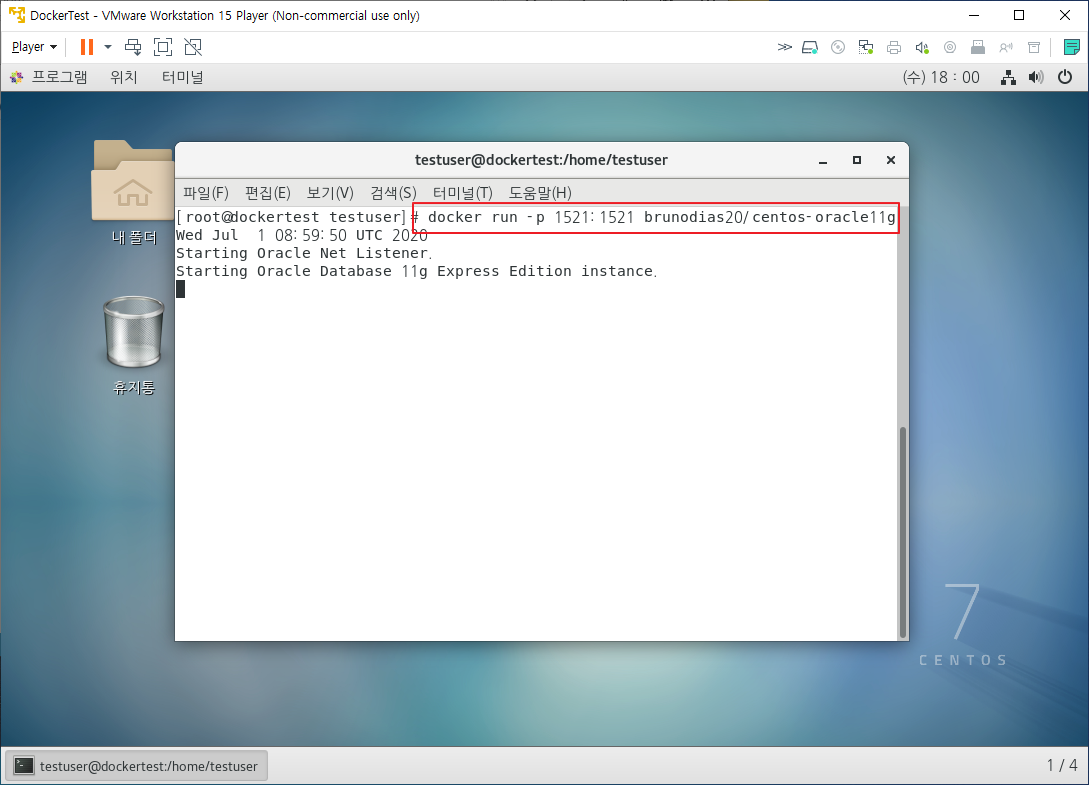Screen dimensions: 1089x785
Task: Click the hard disk device icon
Action: coord(810,47)
